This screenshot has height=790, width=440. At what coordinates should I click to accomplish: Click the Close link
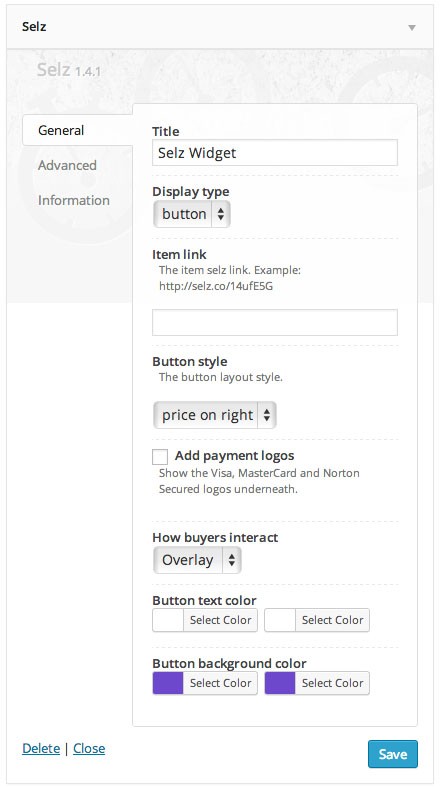[89, 749]
